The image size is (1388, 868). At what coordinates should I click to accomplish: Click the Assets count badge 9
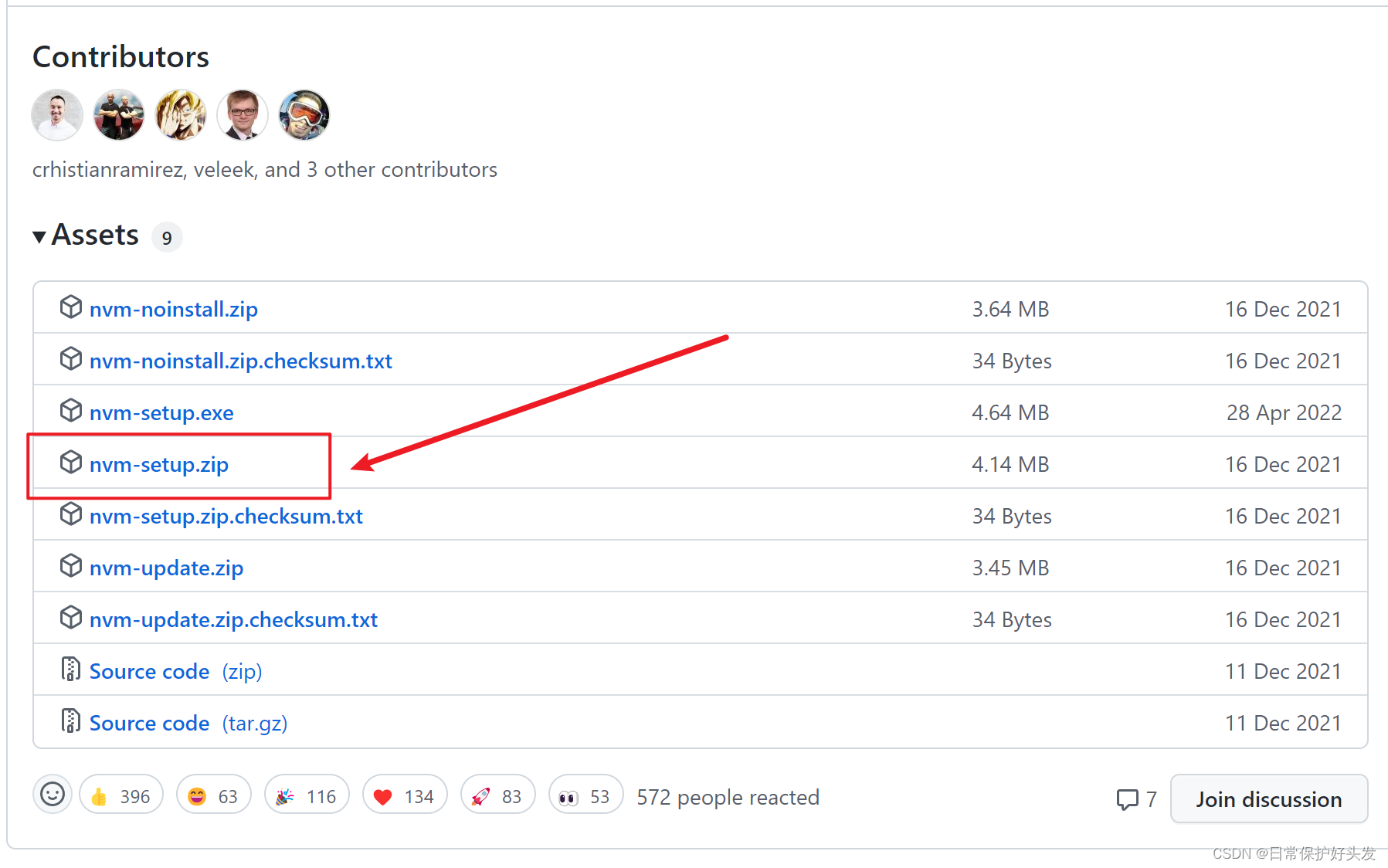click(167, 237)
